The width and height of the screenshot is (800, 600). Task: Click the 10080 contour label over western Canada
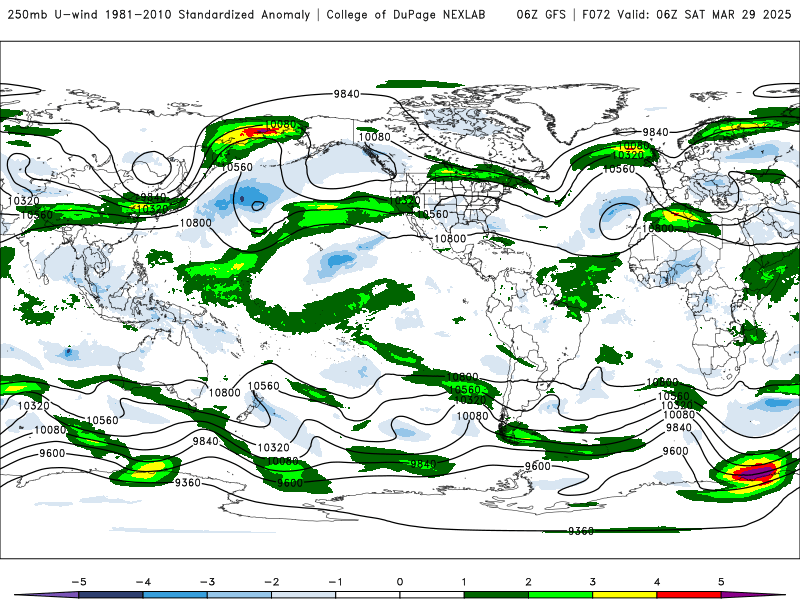pos(374,137)
